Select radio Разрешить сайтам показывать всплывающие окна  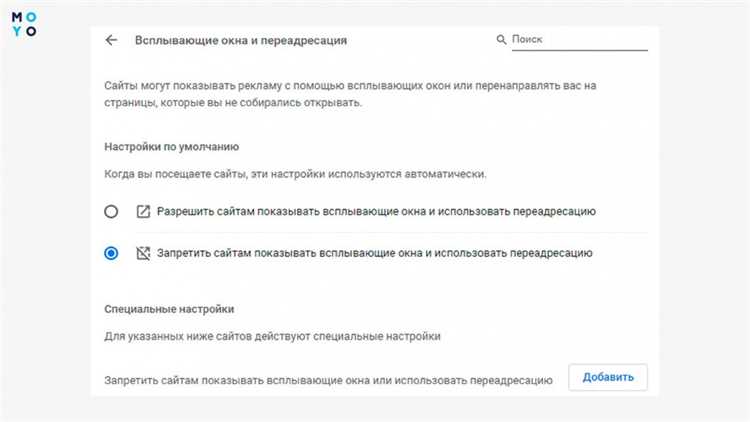(111, 211)
